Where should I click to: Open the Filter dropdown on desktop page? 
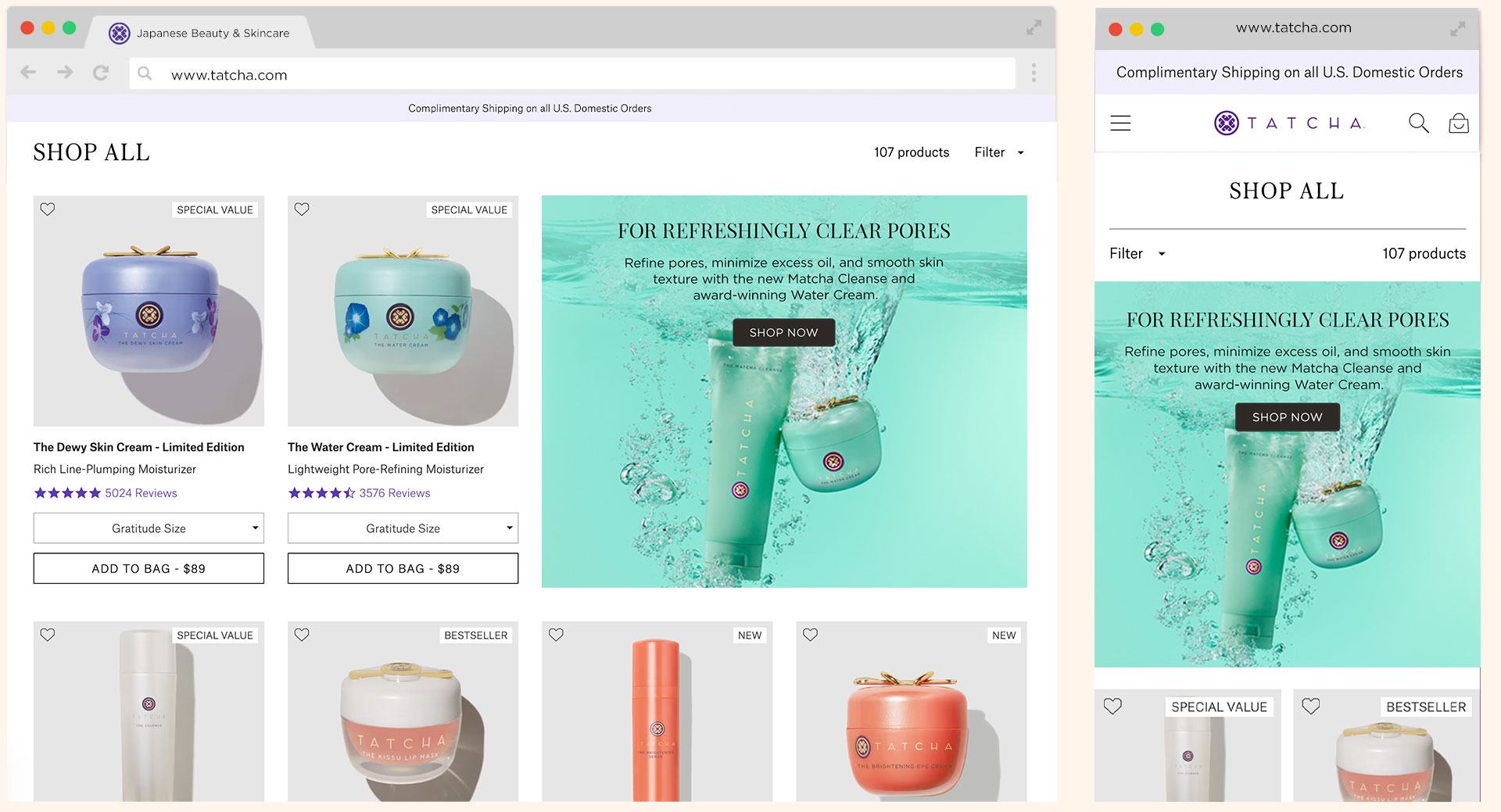click(999, 152)
